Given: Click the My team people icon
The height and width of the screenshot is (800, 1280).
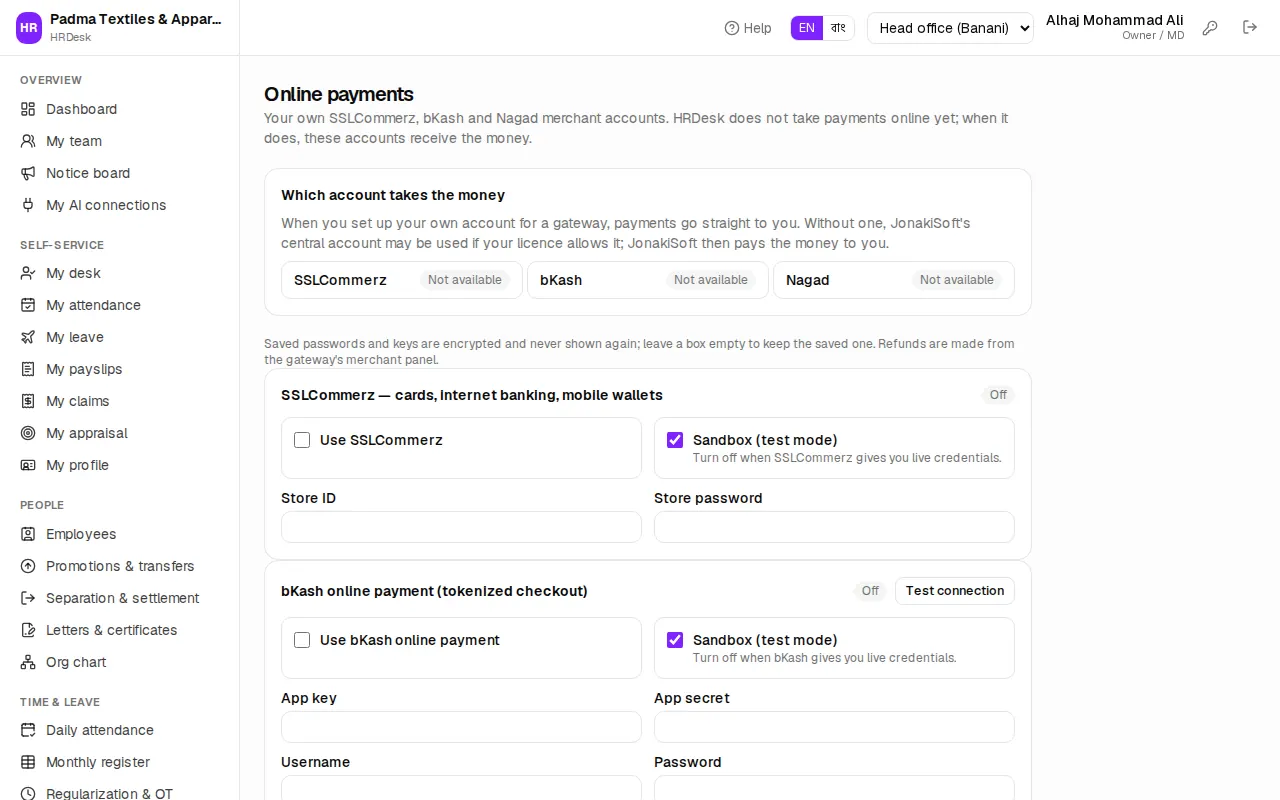Looking at the screenshot, I should point(28,141).
